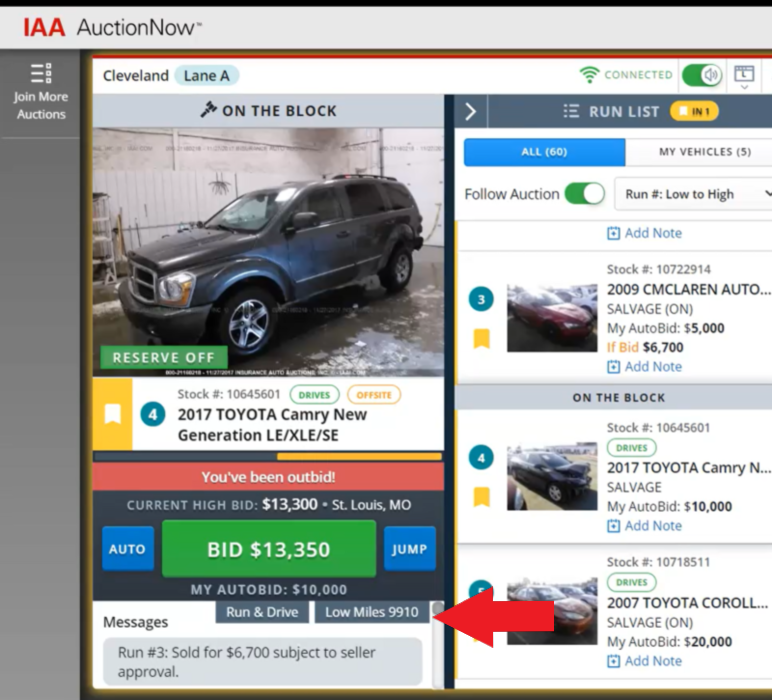Click the IN 1 bookmark badge
The height and width of the screenshot is (700, 772).
tap(694, 112)
